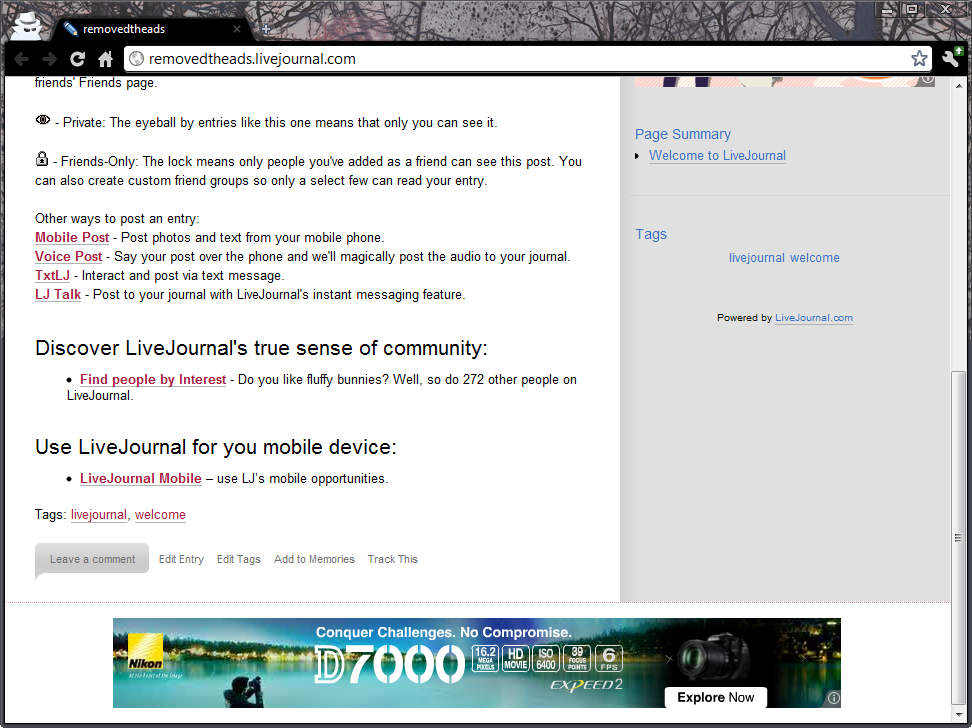The width and height of the screenshot is (972, 728).
Task: Click the ad info icon on sidebar banner
Action: click(927, 79)
